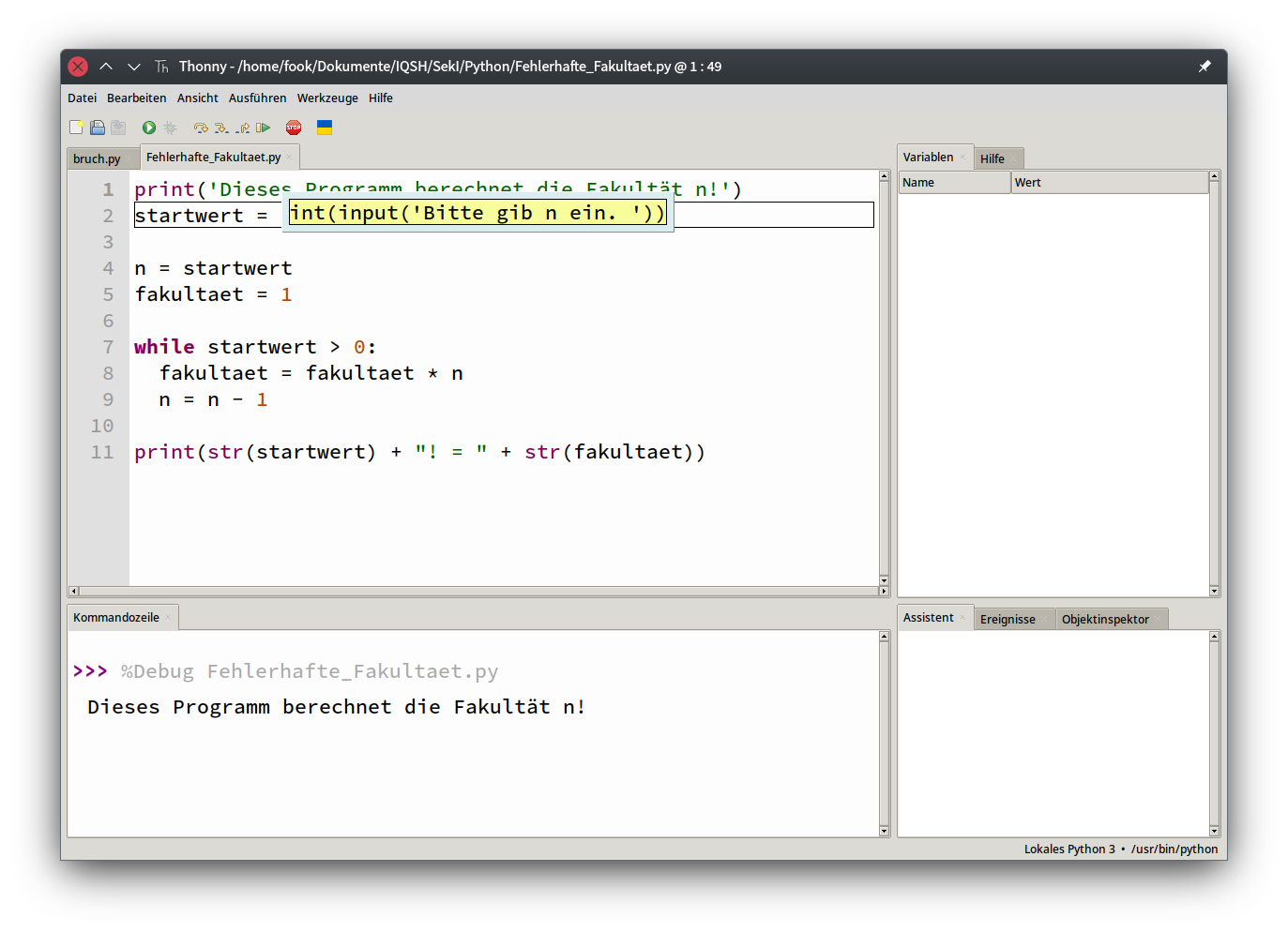Step into with the debugger icon
Screen dimensions: 1288x932
point(221,128)
